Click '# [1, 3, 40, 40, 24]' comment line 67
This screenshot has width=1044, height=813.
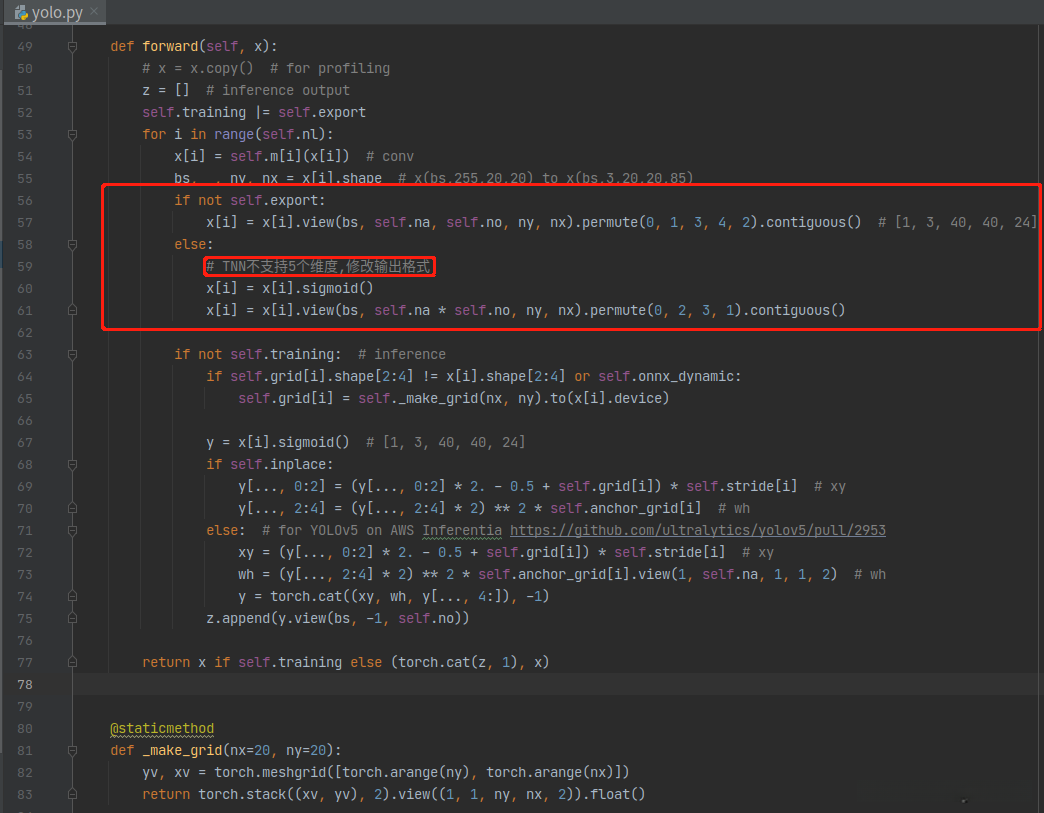click(445, 442)
